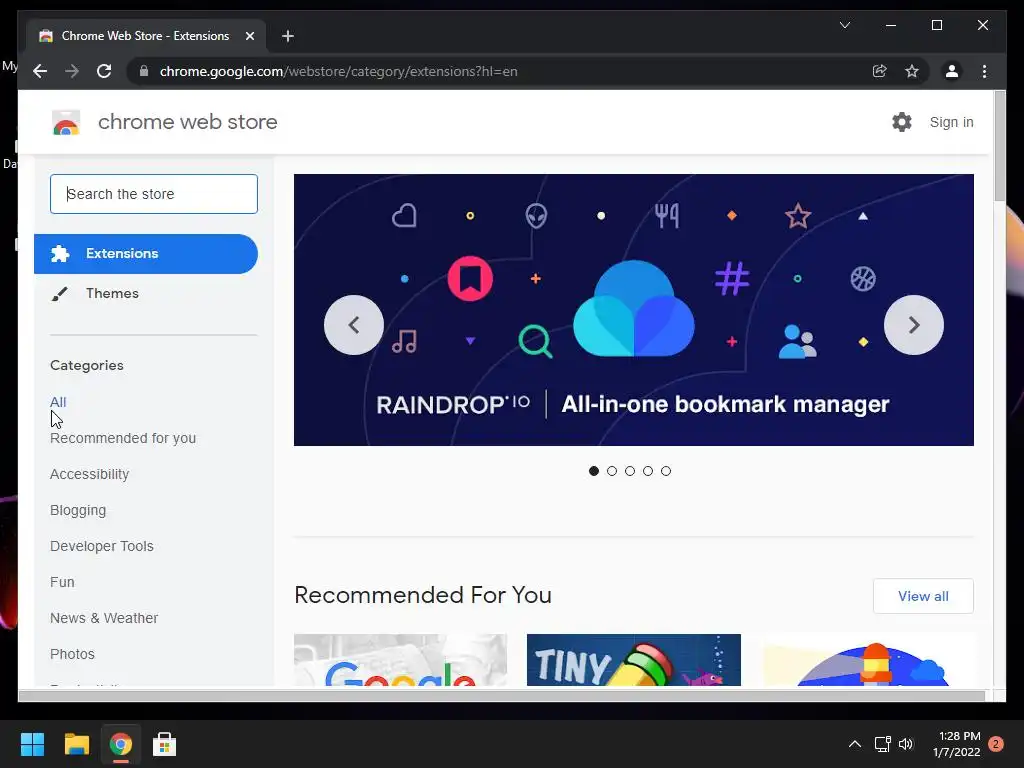1024x768 pixels.
Task: Open the Google extension thumbnail
Action: [x=400, y=660]
